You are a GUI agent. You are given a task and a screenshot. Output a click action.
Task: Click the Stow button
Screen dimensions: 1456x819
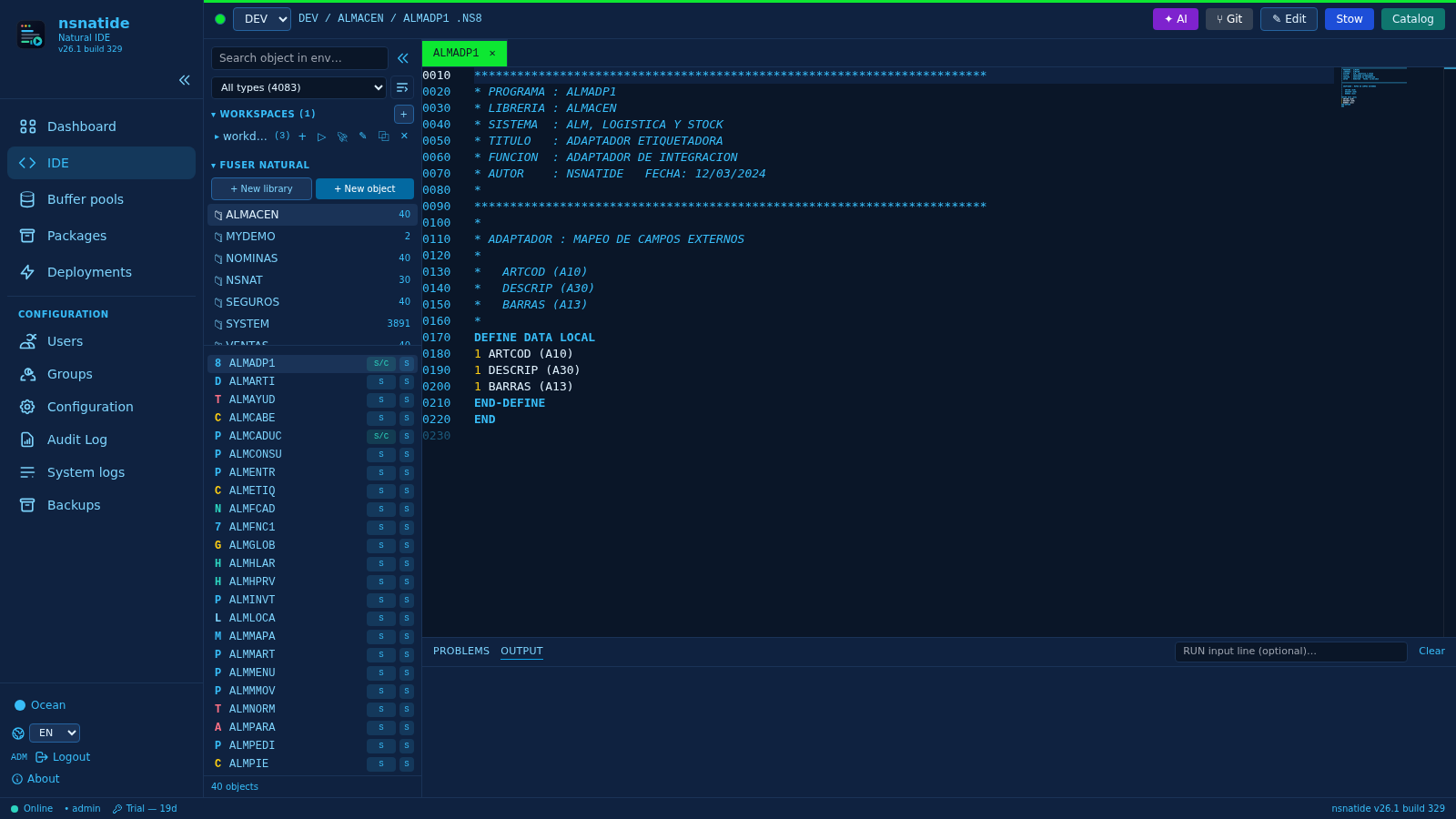tap(1350, 19)
